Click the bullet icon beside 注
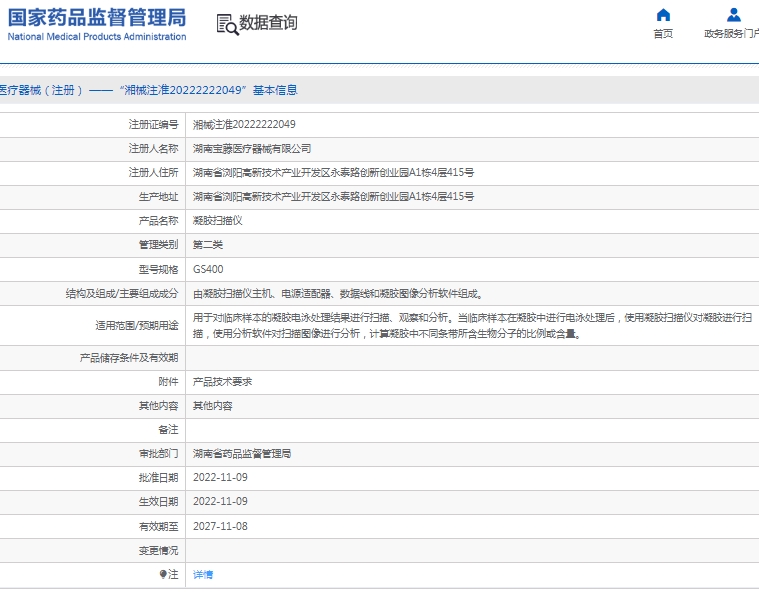759x595 pixels. pyautogui.click(x=163, y=574)
